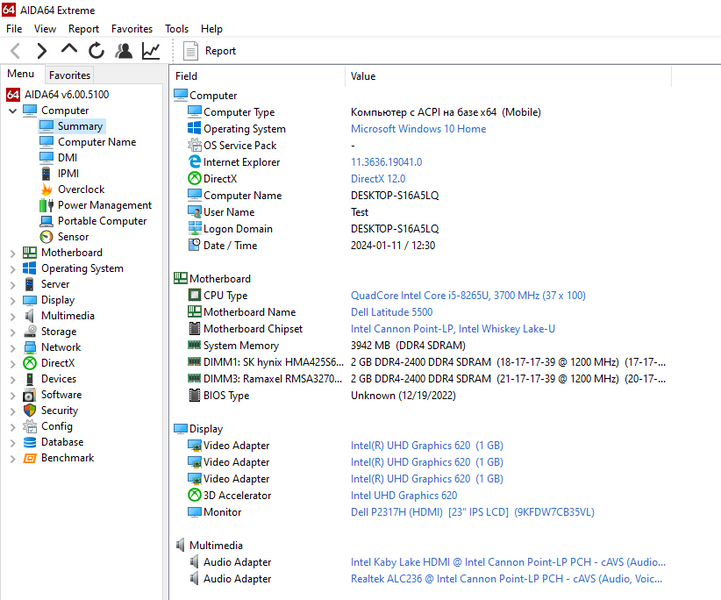Expand the Server tree node
Image resolution: width=721 pixels, height=600 pixels.
point(13,285)
